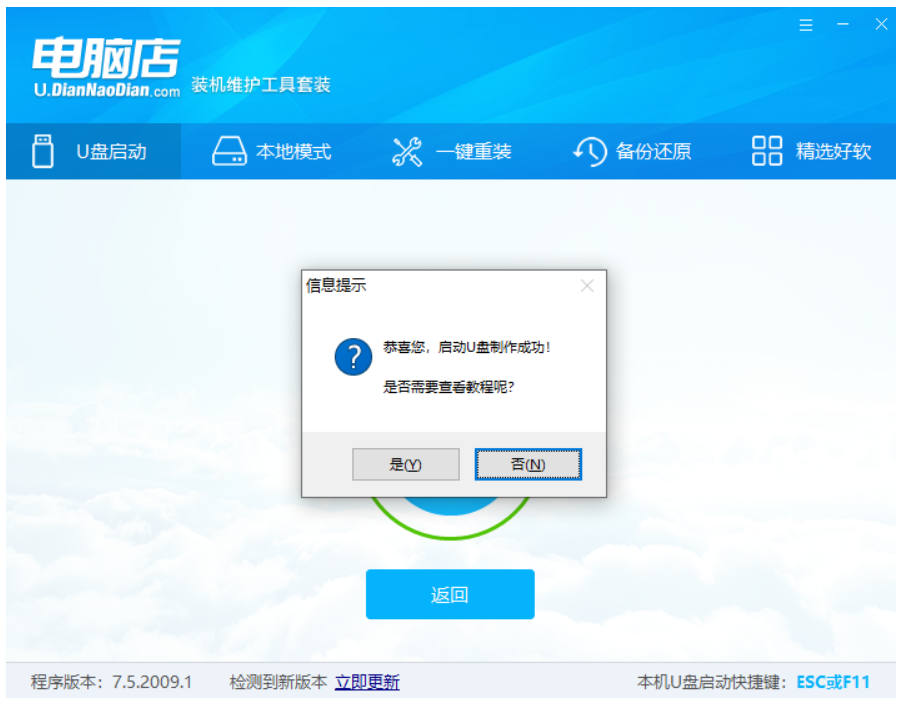Open the hamburger menu in the title bar
The width and height of the screenshot is (903, 706).
806,25
